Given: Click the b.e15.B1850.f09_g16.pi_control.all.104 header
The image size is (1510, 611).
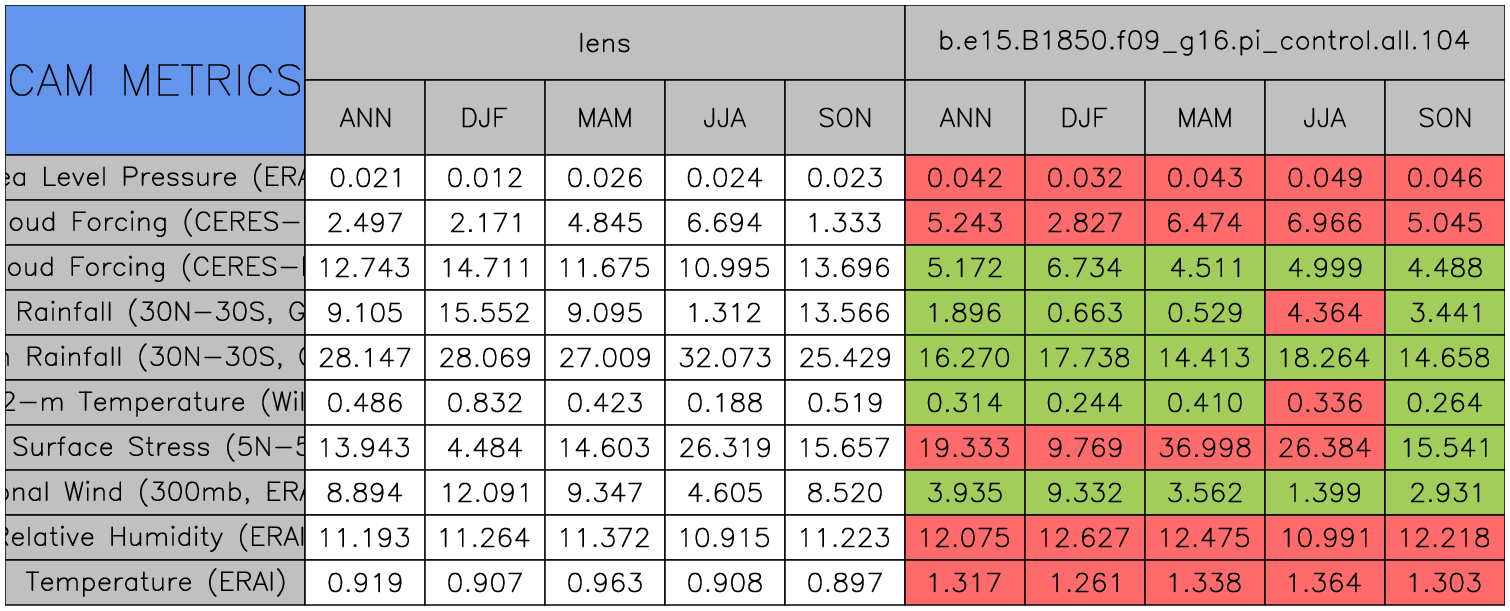Looking at the screenshot, I should pyautogui.click(x=1204, y=42).
